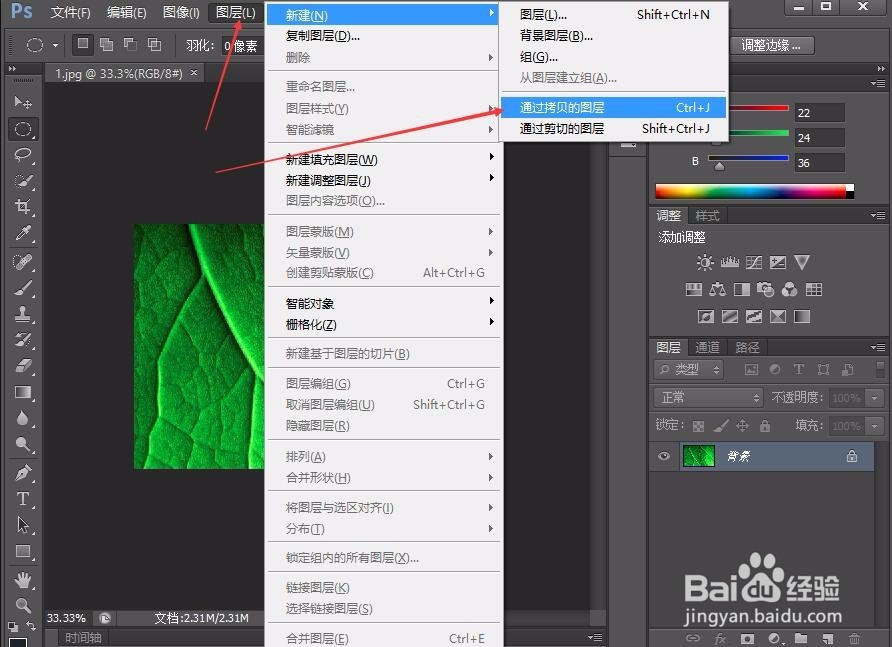892x647 pixels.
Task: Hide the Background layer with the eye toggle
Action: tap(663, 457)
